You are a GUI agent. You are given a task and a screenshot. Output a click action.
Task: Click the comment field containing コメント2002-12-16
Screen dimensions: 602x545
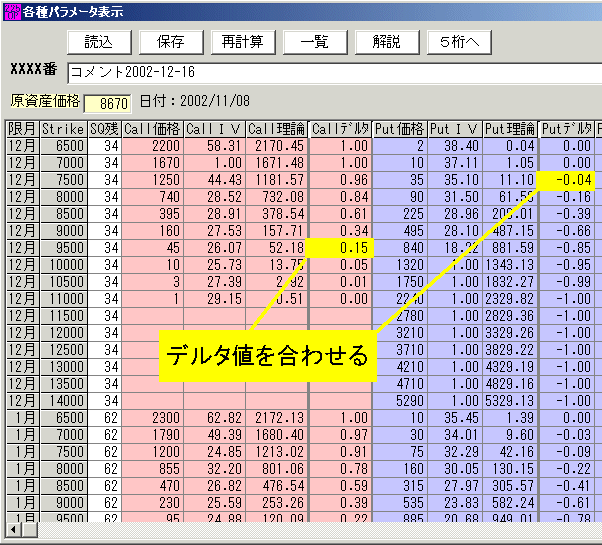click(x=334, y=73)
